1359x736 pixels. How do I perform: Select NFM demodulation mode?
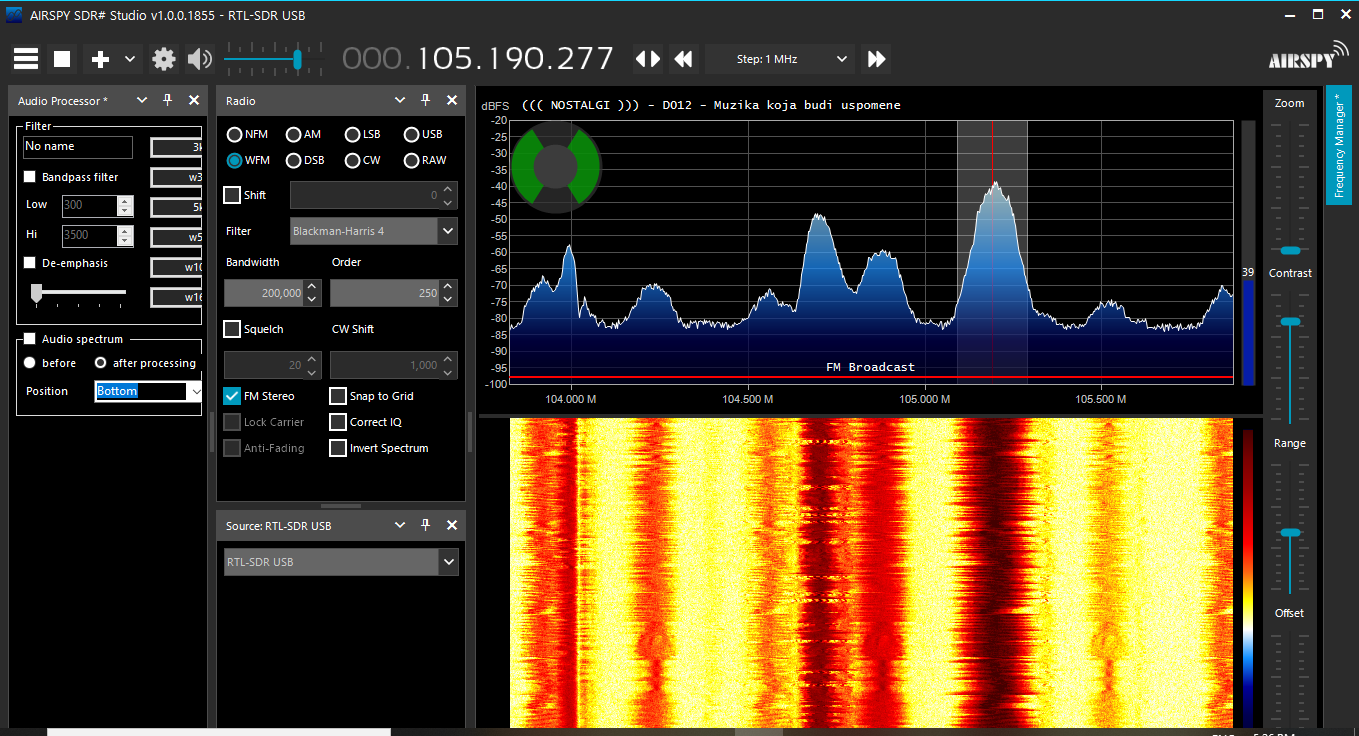pyautogui.click(x=248, y=134)
